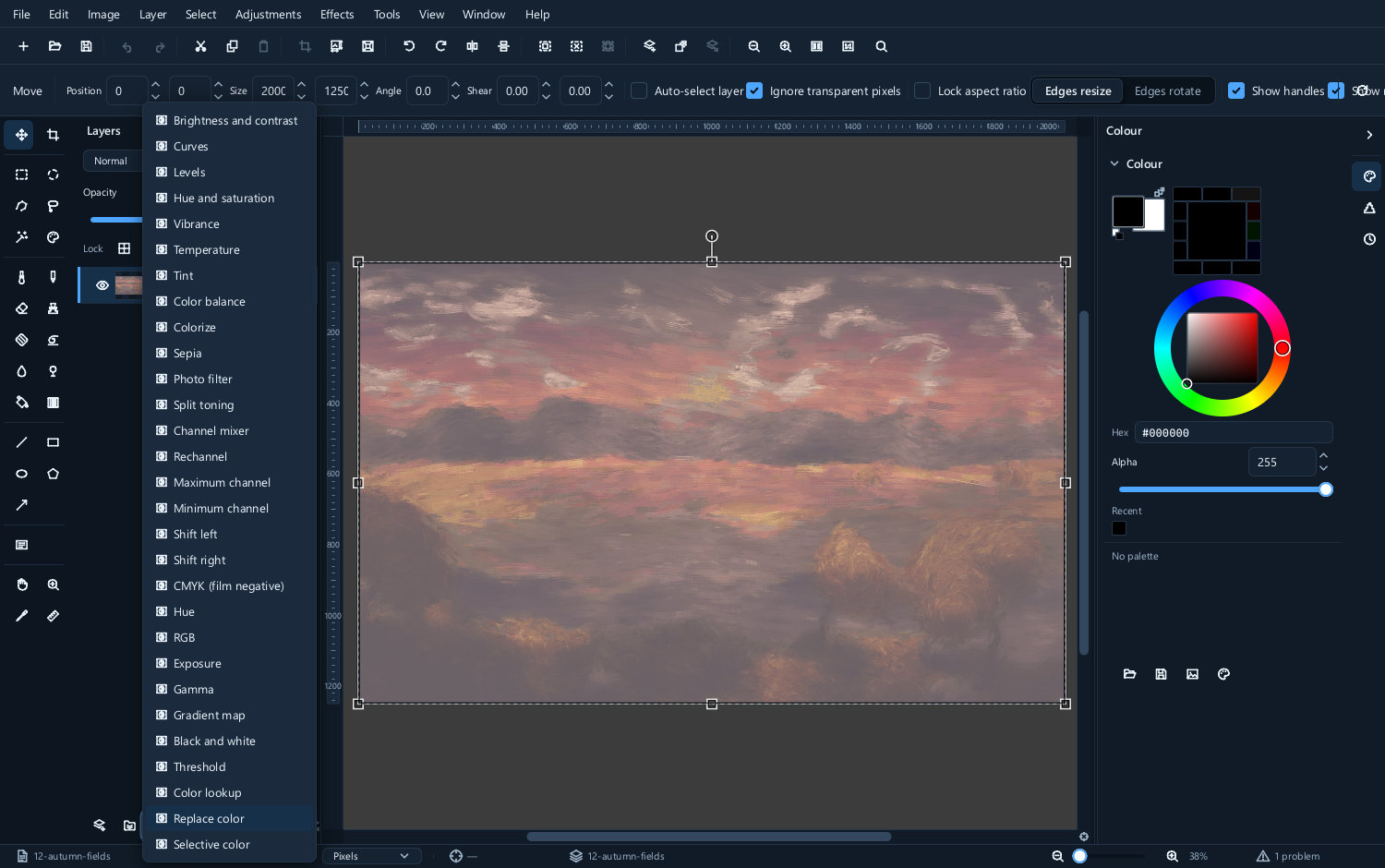Collapse the Colour section chevron
1385x868 pixels.
click(1114, 163)
